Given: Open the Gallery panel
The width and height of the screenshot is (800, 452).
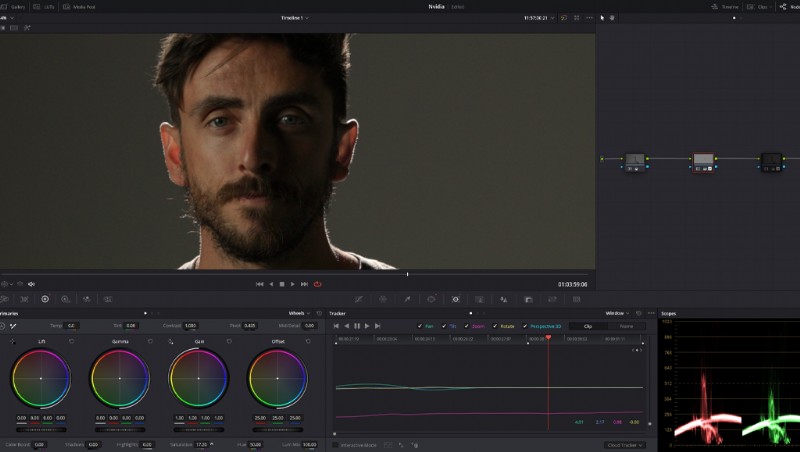Looking at the screenshot, I should click(x=13, y=7).
